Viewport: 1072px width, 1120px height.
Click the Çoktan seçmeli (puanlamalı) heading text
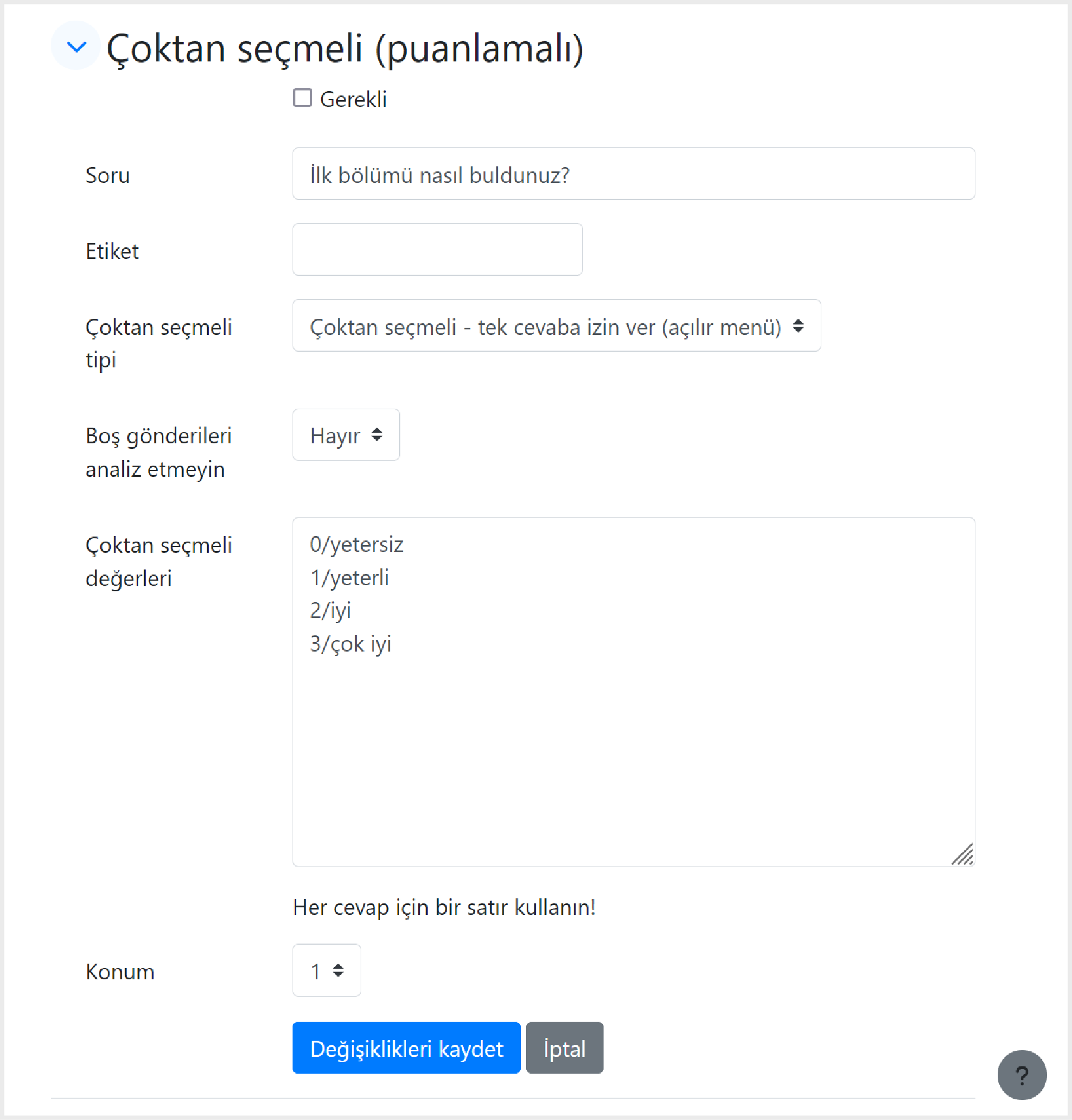tap(345, 48)
